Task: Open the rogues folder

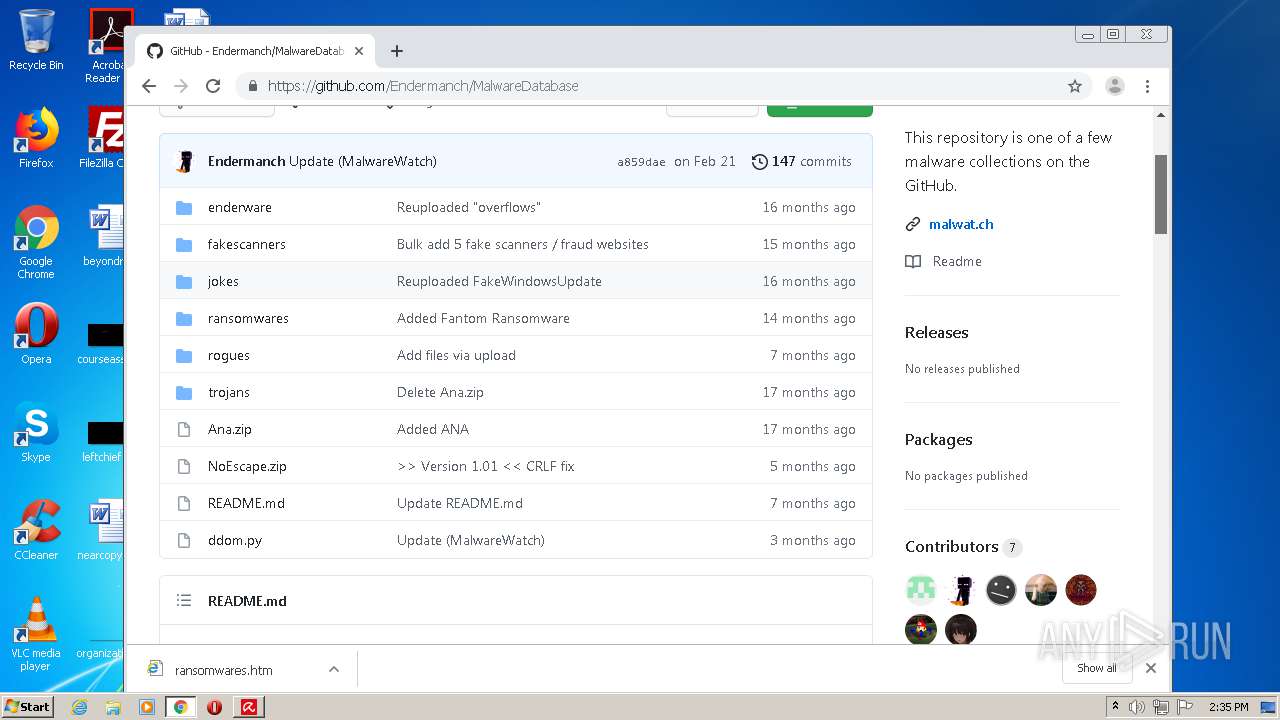Action: [229, 355]
